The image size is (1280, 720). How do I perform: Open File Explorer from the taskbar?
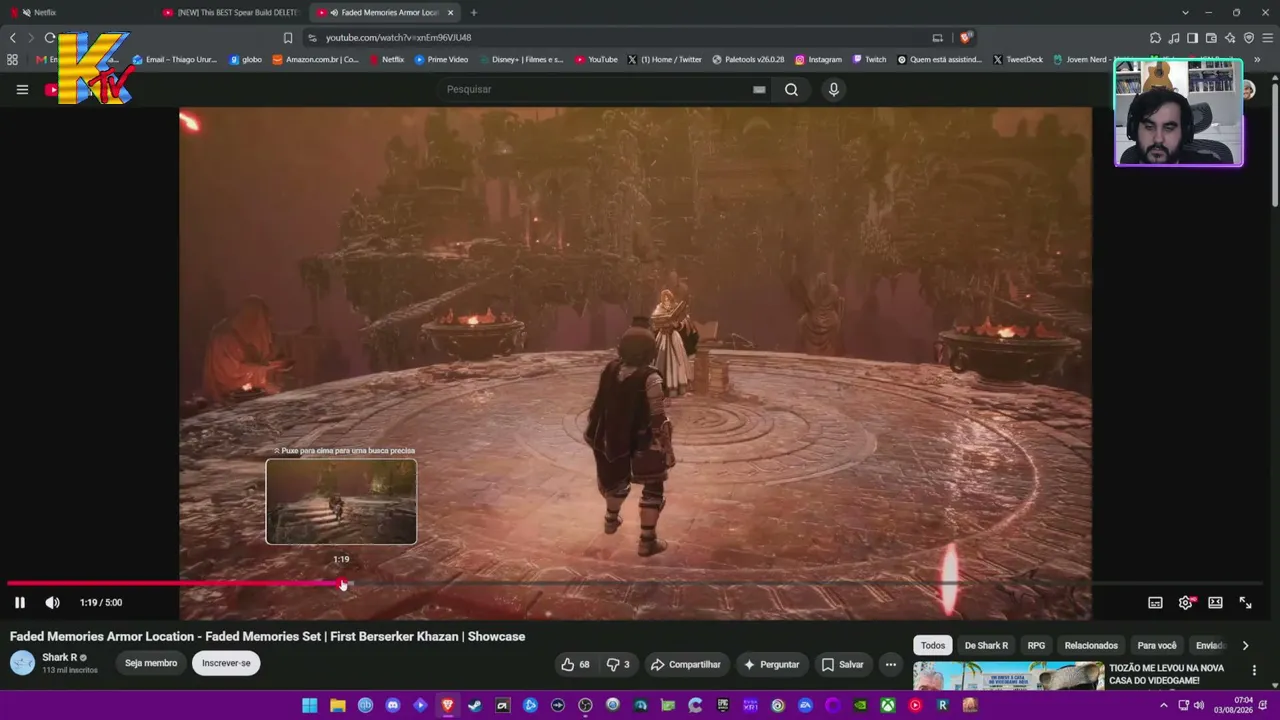click(x=338, y=706)
